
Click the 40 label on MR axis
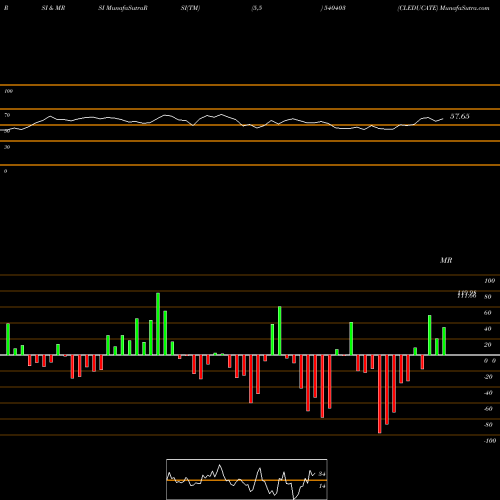[488, 329]
